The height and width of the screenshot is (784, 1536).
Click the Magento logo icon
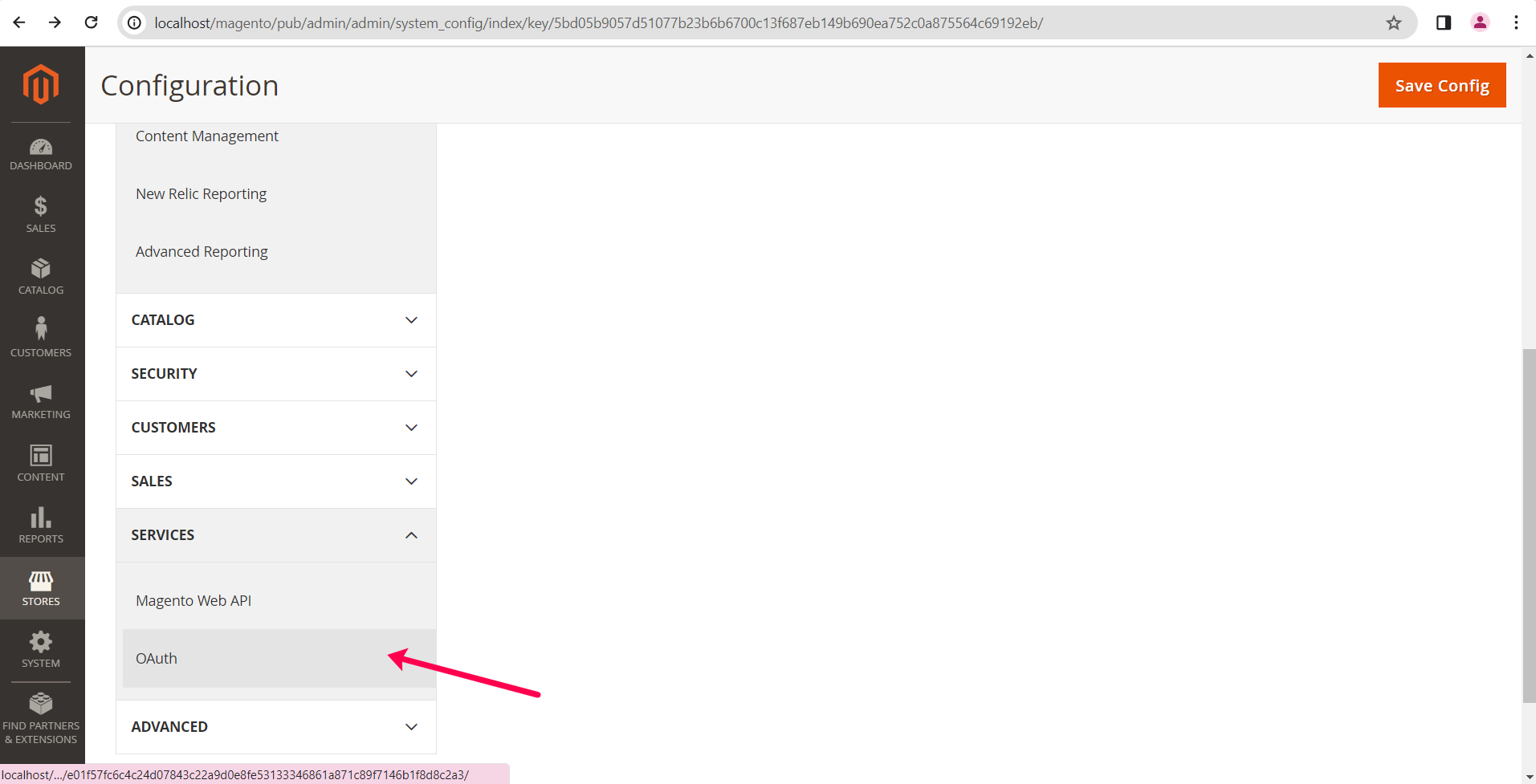click(41, 84)
